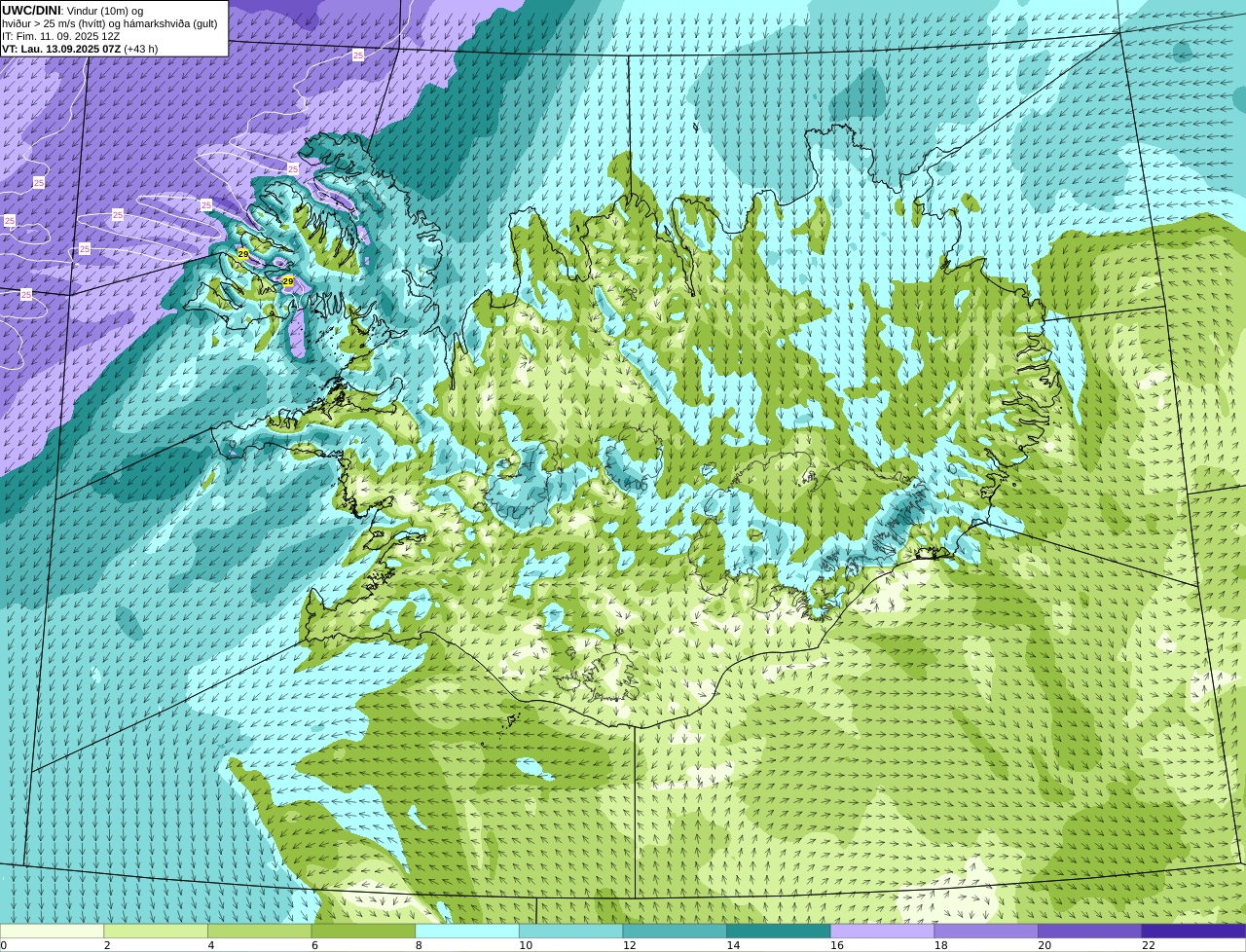Viewport: 1246px width, 952px height.
Task: Select the violet 20–22 m/s legend swatch
Action: 1089,931
